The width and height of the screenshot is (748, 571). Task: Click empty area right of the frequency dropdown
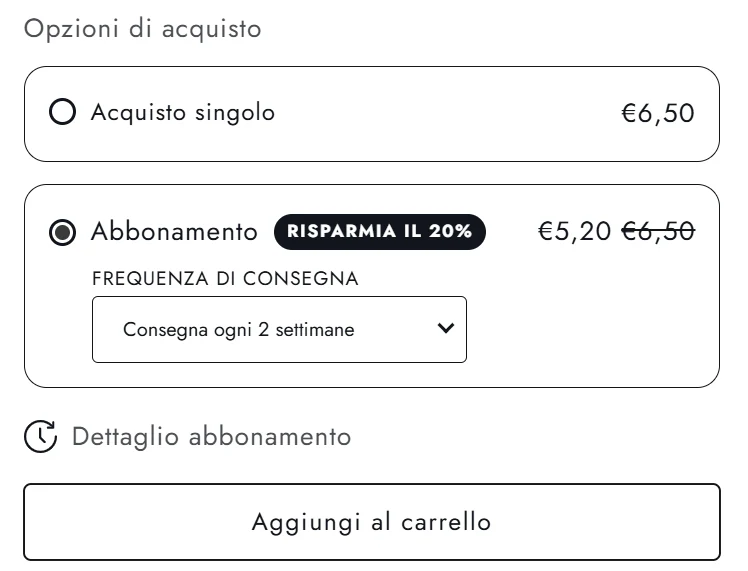[x=590, y=330]
